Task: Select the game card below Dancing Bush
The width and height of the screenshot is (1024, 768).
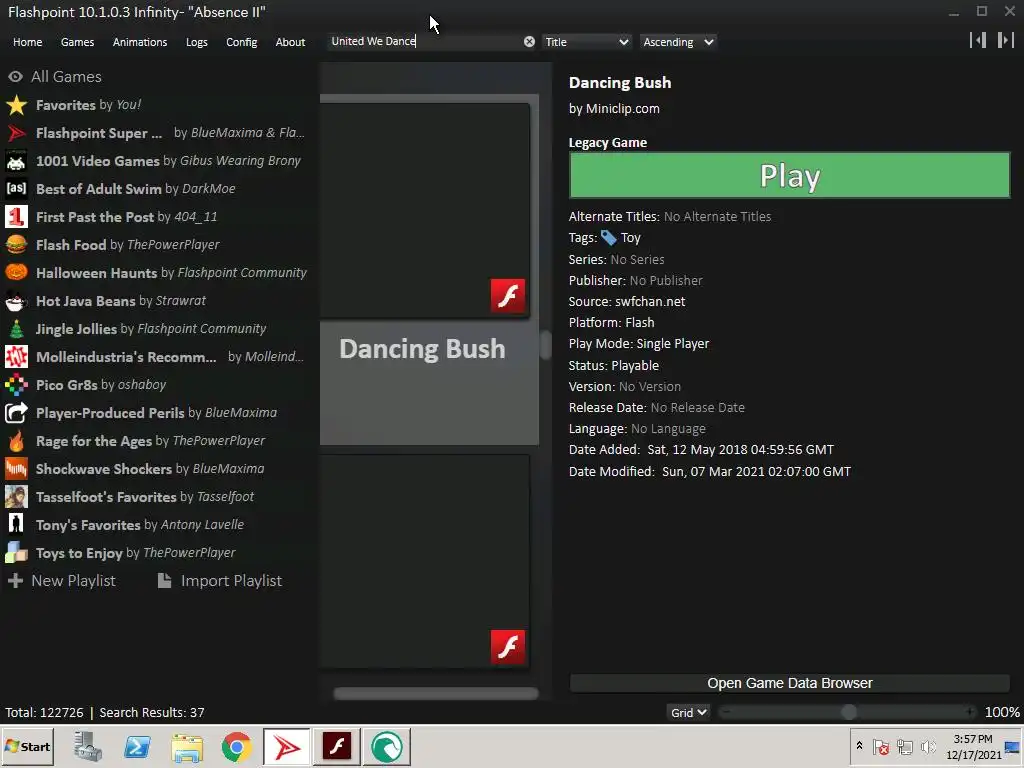Action: 424,562
